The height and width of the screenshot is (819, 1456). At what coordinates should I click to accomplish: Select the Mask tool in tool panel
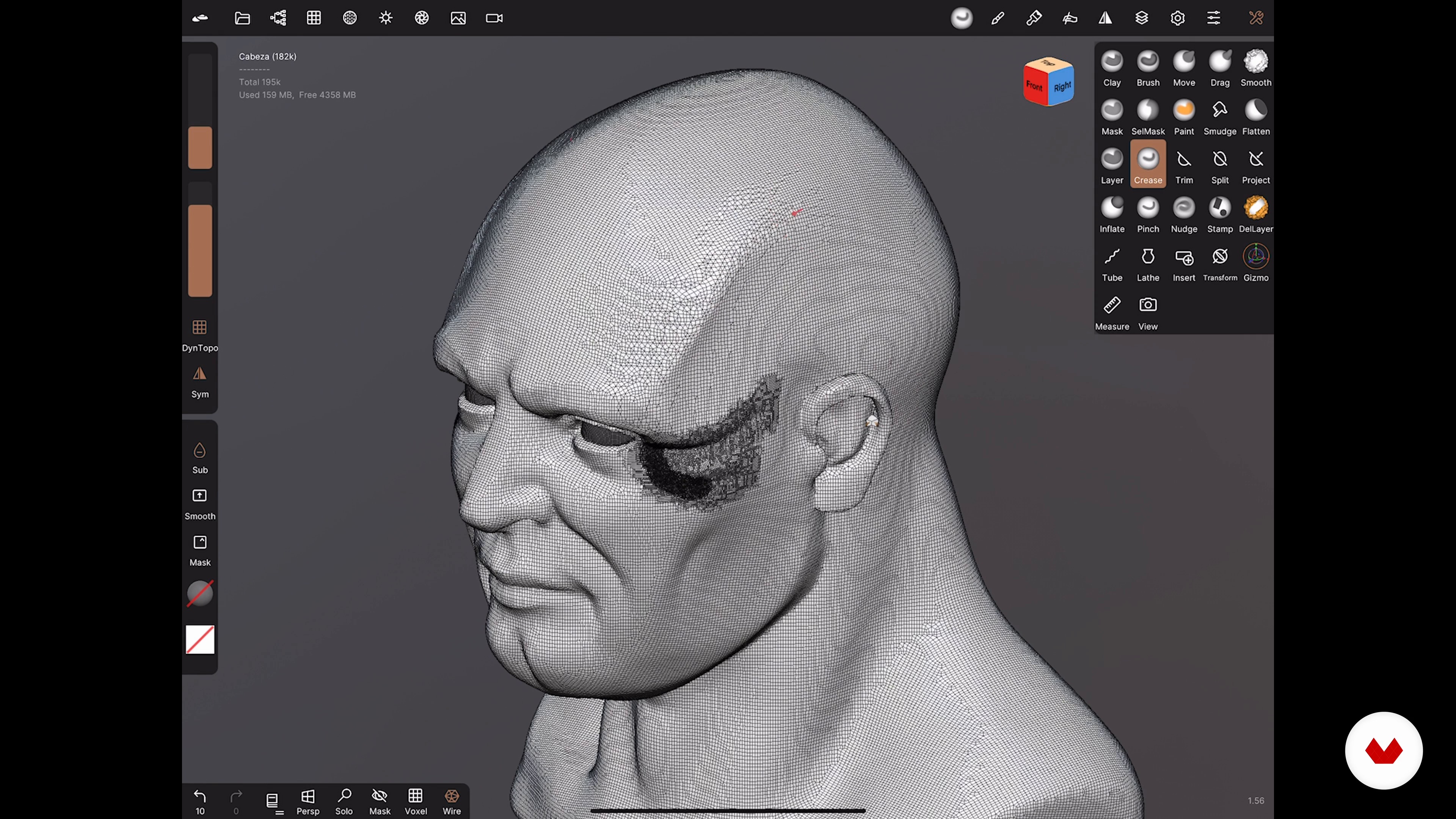coord(1112,117)
